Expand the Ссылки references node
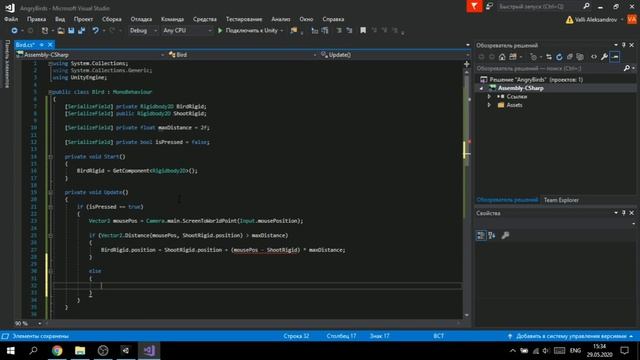 tap(489, 97)
